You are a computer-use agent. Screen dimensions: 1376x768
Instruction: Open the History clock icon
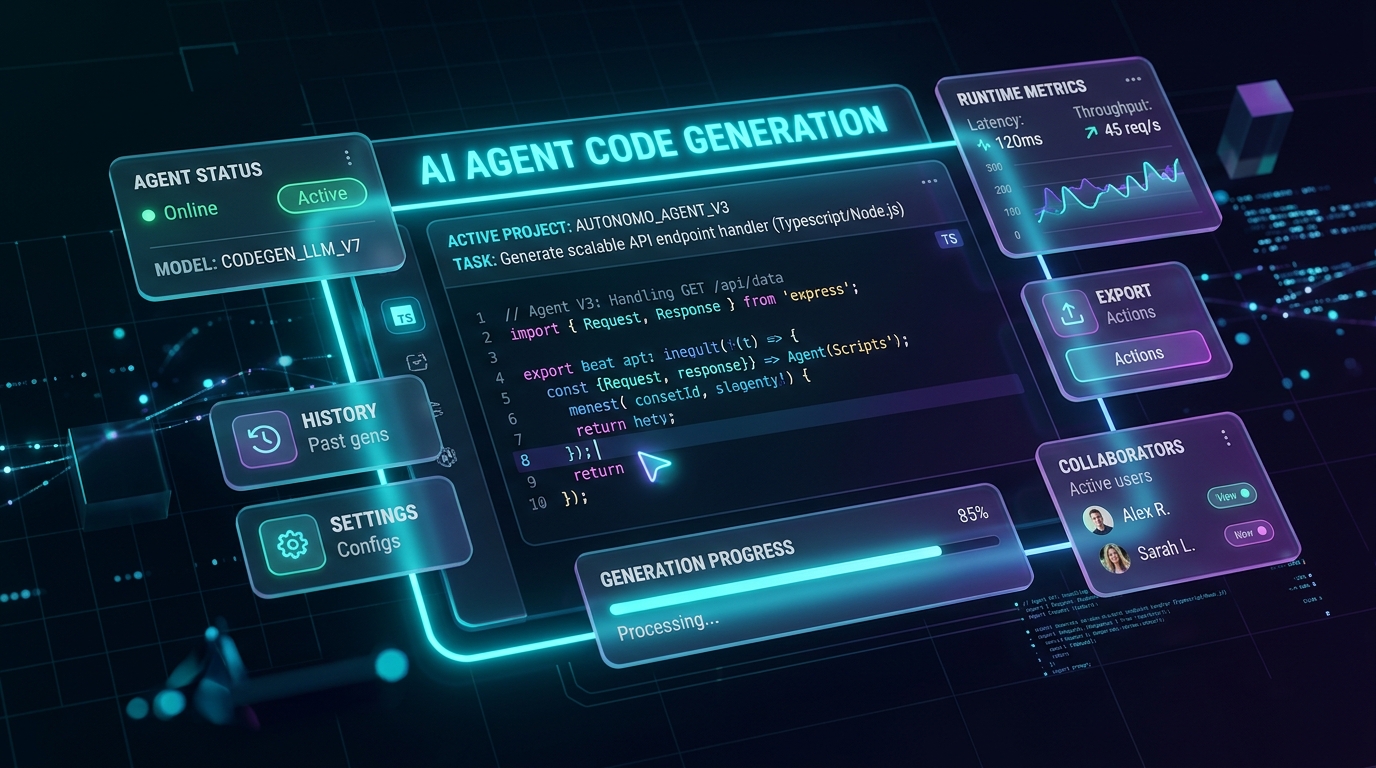(x=263, y=441)
